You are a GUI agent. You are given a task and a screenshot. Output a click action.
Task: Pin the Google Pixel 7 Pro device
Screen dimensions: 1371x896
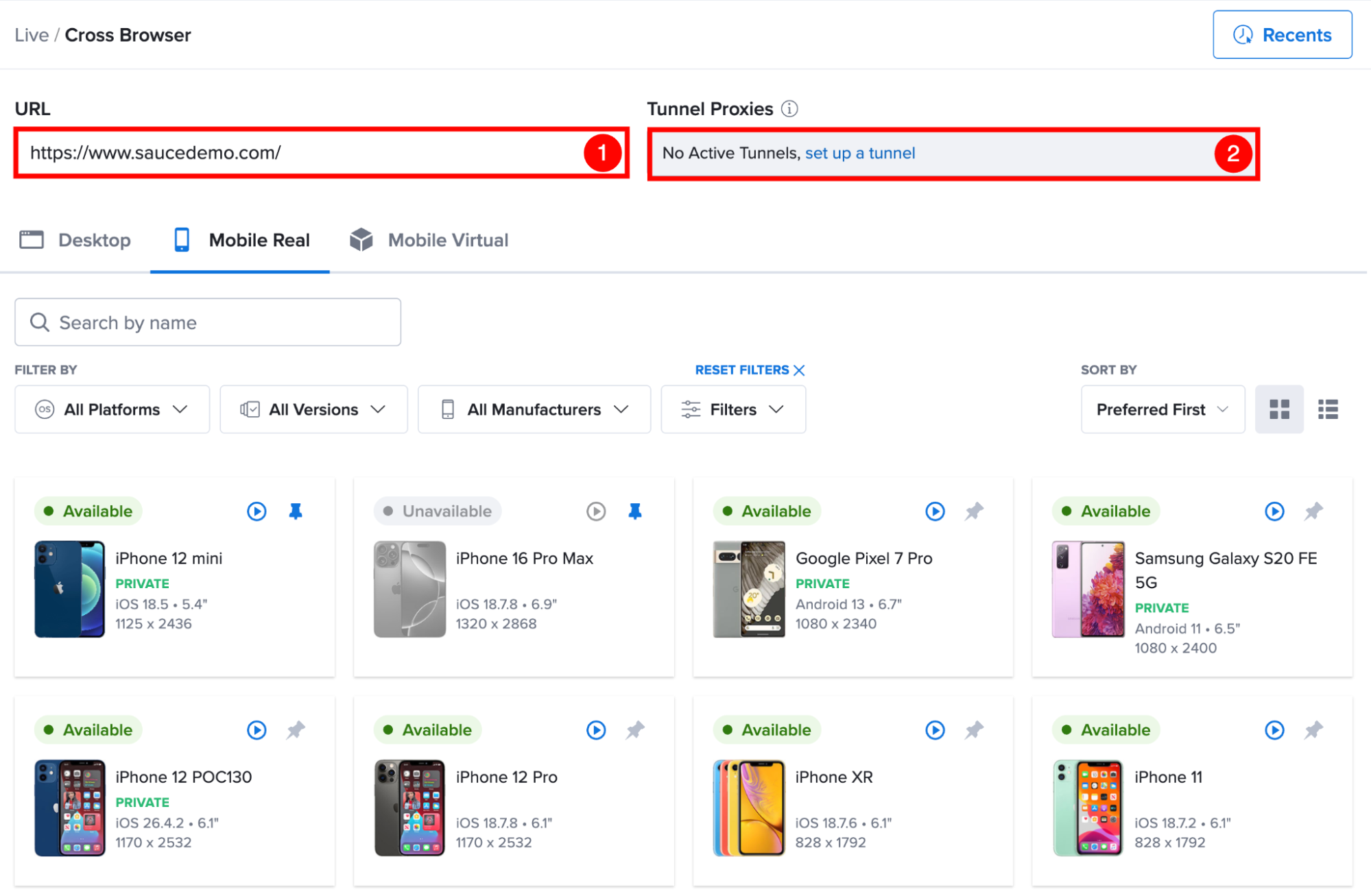[x=974, y=511]
